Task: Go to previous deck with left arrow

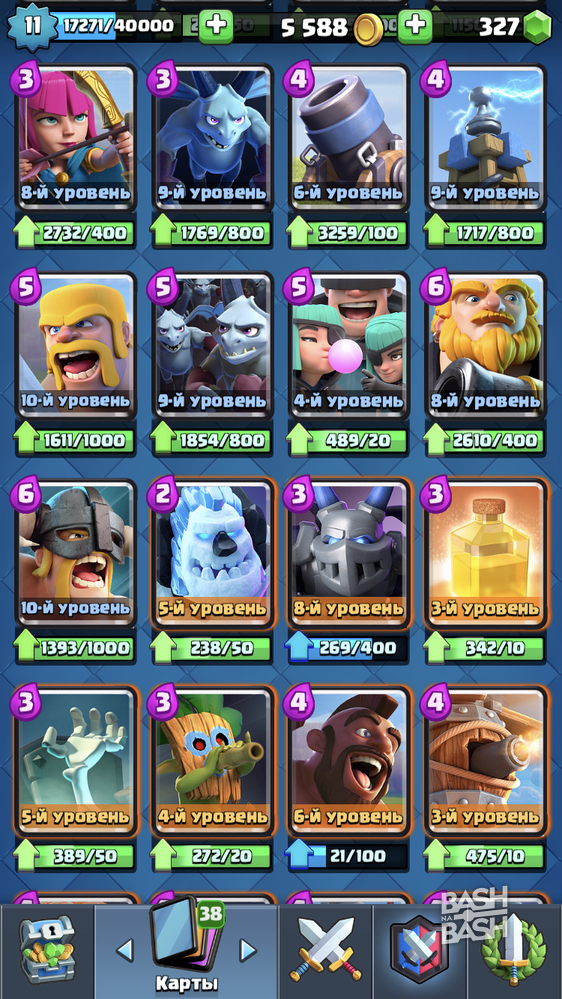Action: (125, 950)
